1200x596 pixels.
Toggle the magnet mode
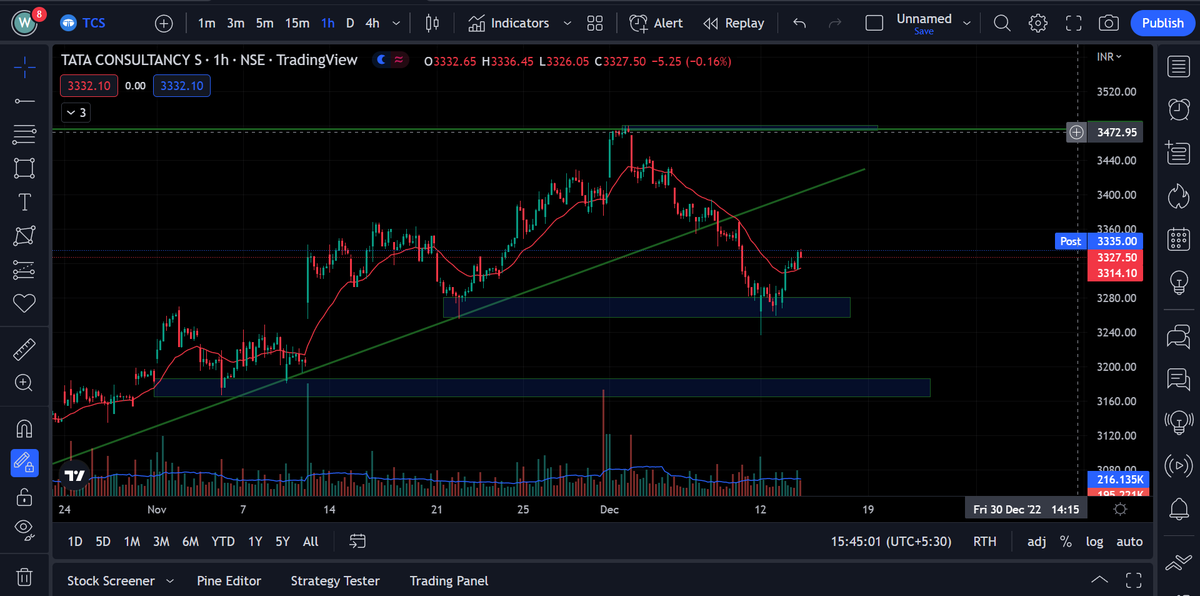(x=25, y=429)
